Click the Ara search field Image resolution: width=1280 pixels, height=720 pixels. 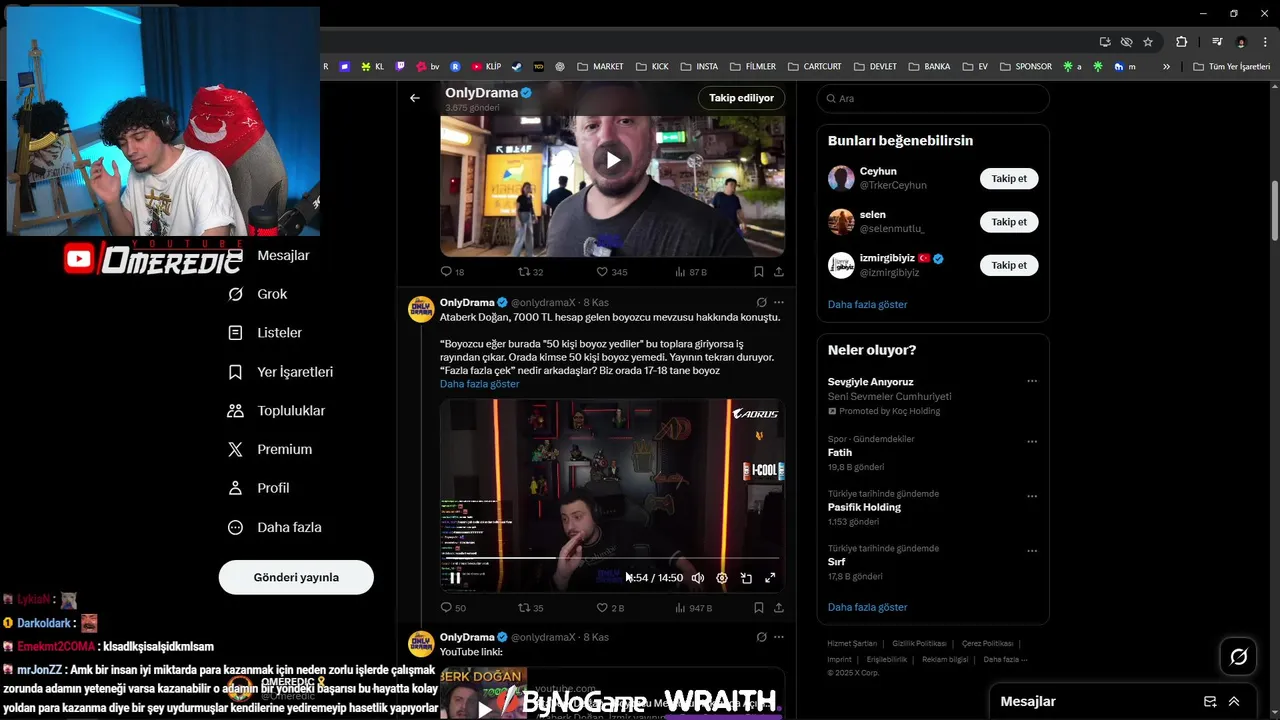(933, 98)
